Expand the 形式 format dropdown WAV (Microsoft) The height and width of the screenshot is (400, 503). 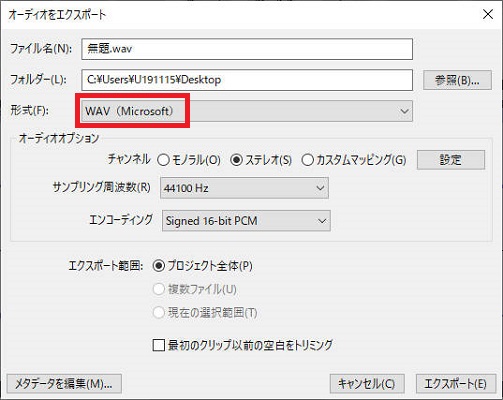tap(247, 111)
